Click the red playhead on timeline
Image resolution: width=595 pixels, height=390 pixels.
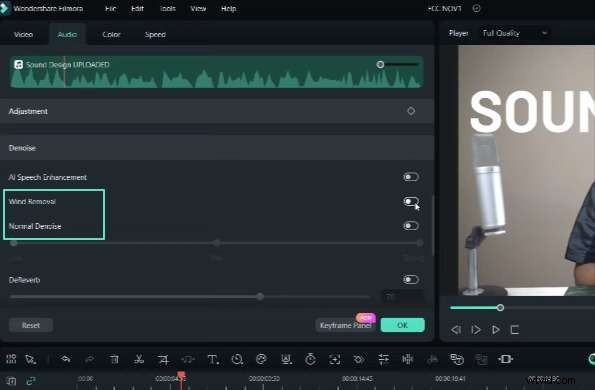pyautogui.click(x=181, y=376)
